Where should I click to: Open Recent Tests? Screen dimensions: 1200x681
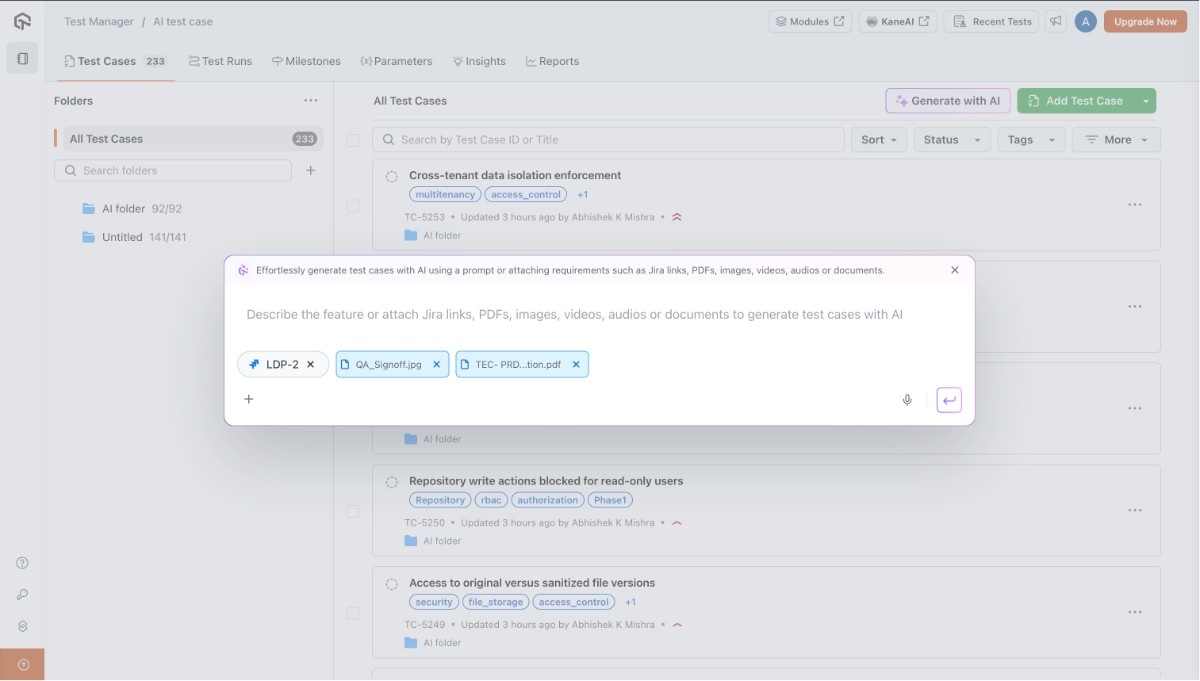pos(992,21)
